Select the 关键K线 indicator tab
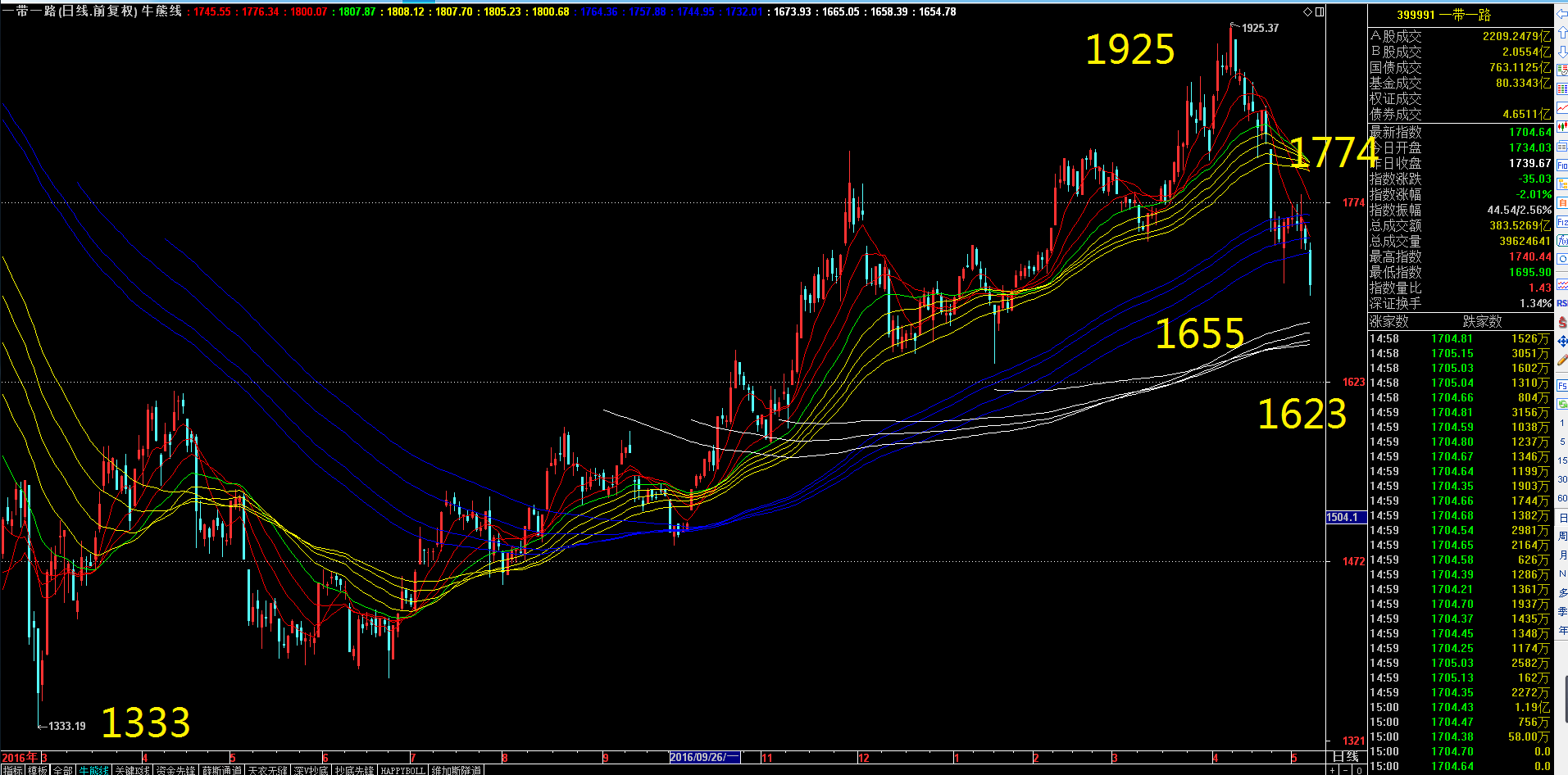 [x=133, y=770]
